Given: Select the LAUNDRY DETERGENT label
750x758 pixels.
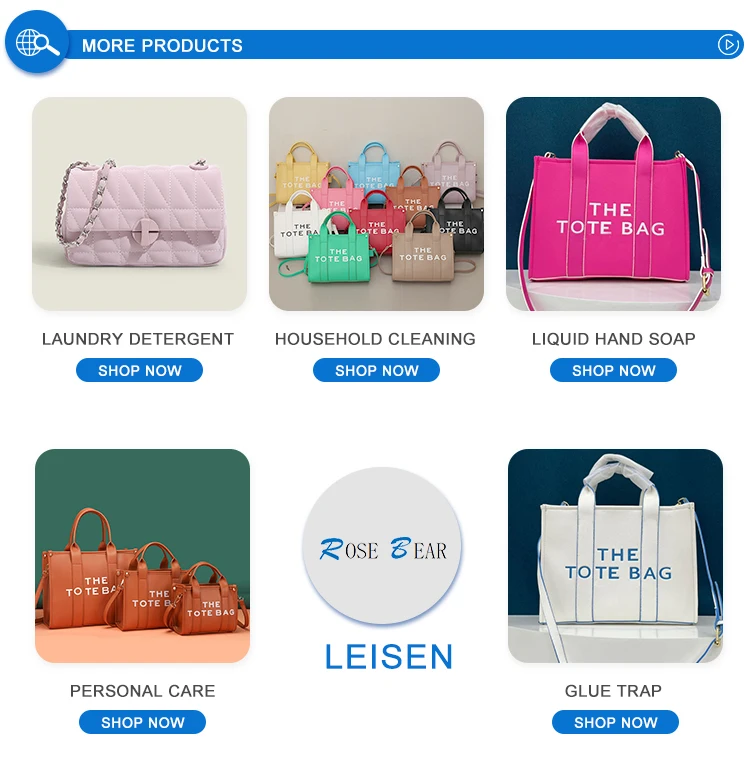Looking at the screenshot, I should [x=138, y=339].
